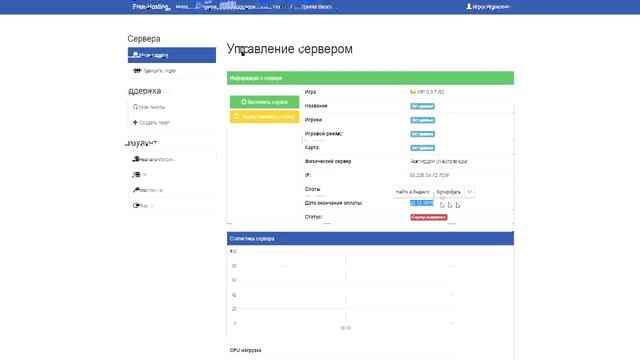Click the green server information panel header
This screenshot has height=360, width=640.
[370, 78]
